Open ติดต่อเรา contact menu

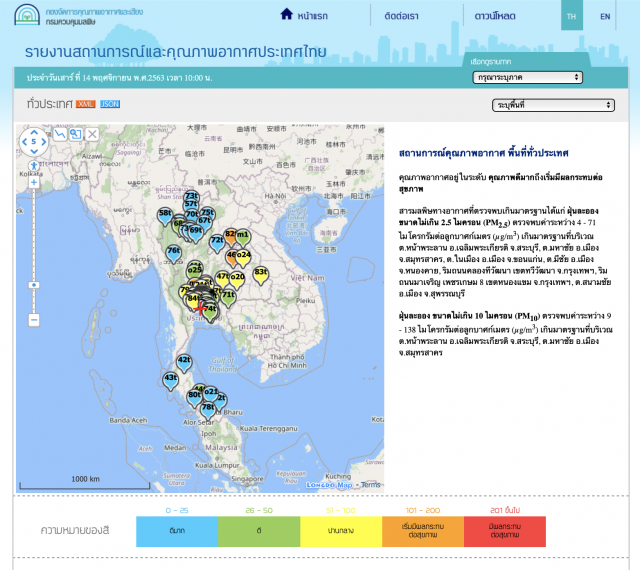tap(401, 16)
